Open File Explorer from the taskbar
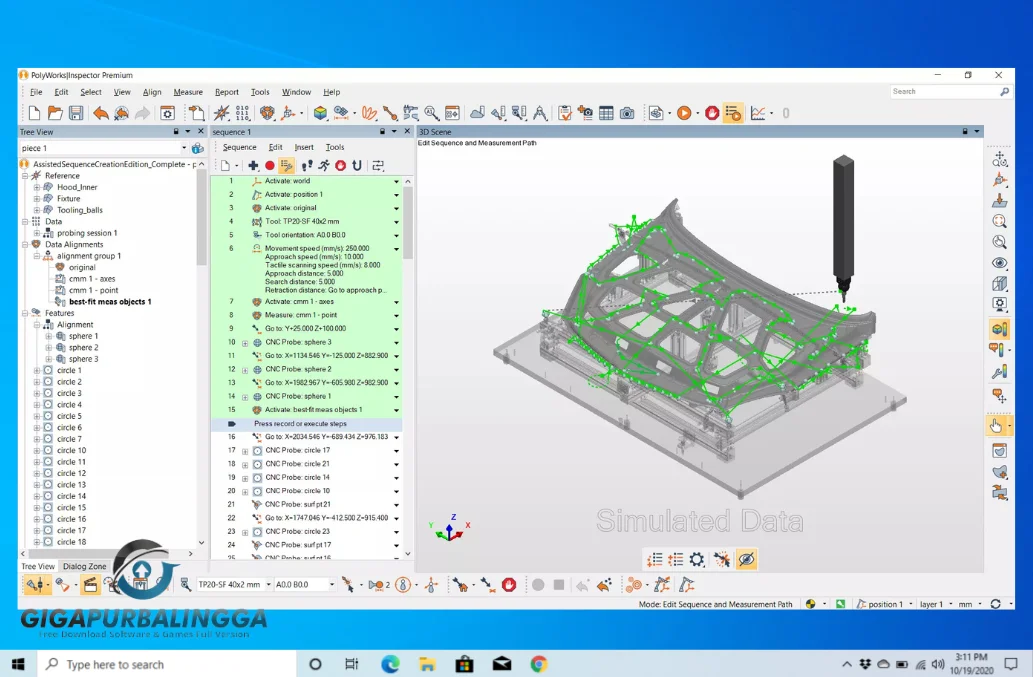This screenshot has height=677, width=1033. (428, 664)
